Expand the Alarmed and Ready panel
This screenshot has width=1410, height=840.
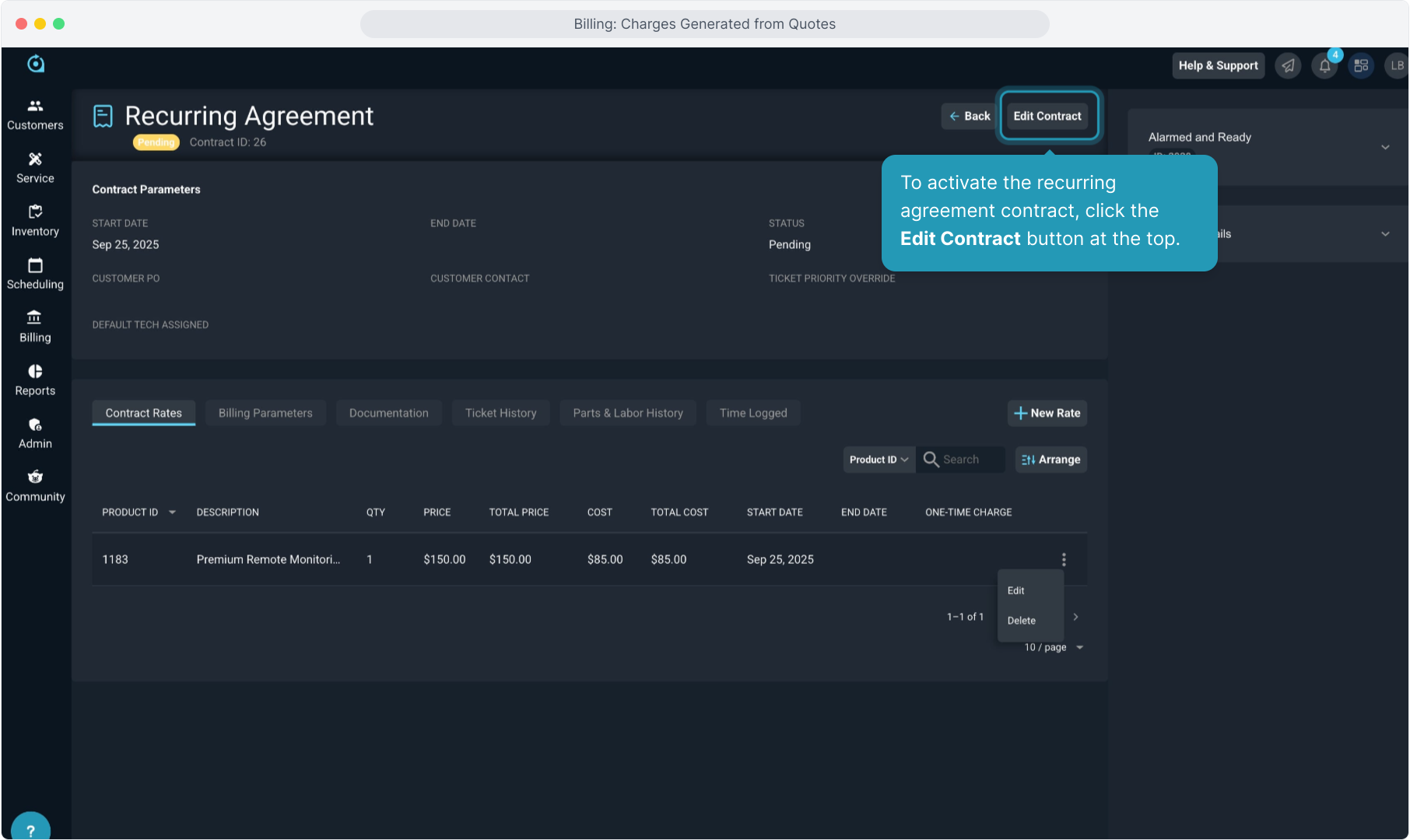click(x=1385, y=147)
